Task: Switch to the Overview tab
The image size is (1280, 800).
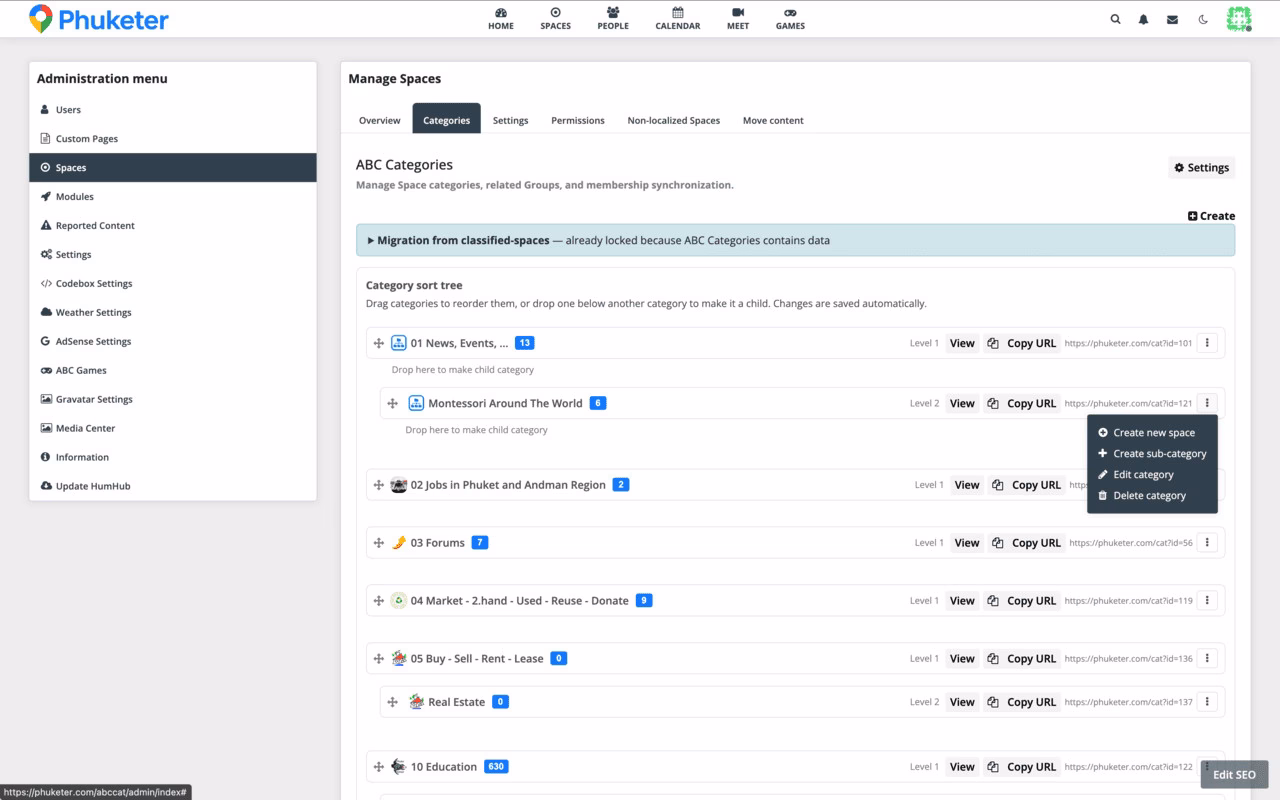Action: [380, 120]
